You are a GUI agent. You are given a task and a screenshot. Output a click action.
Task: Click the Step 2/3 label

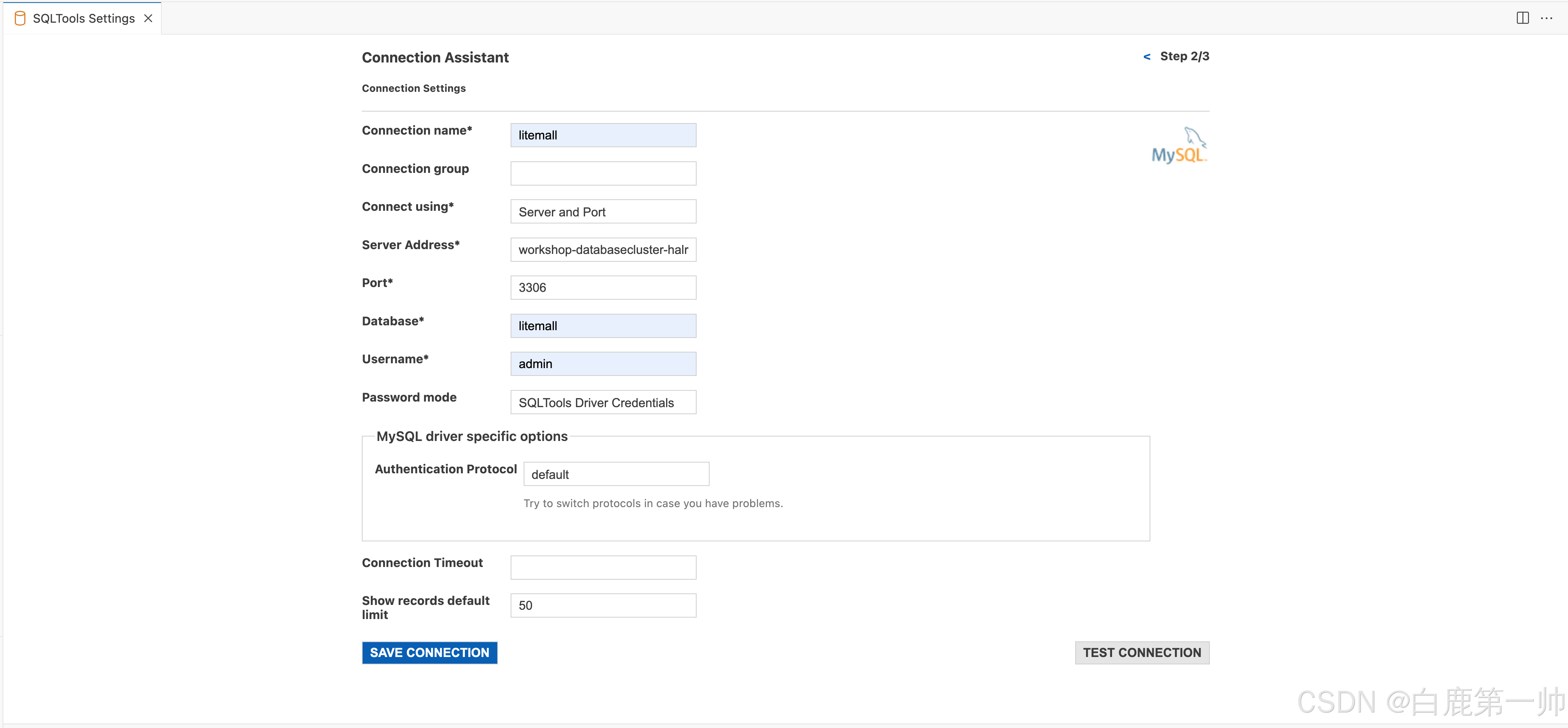click(x=1184, y=56)
